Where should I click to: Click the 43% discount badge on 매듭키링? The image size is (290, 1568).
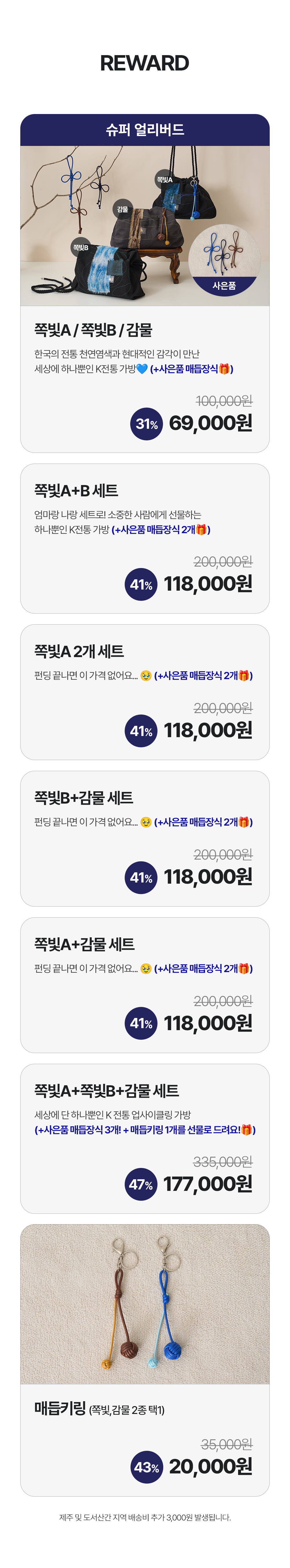(146, 1467)
